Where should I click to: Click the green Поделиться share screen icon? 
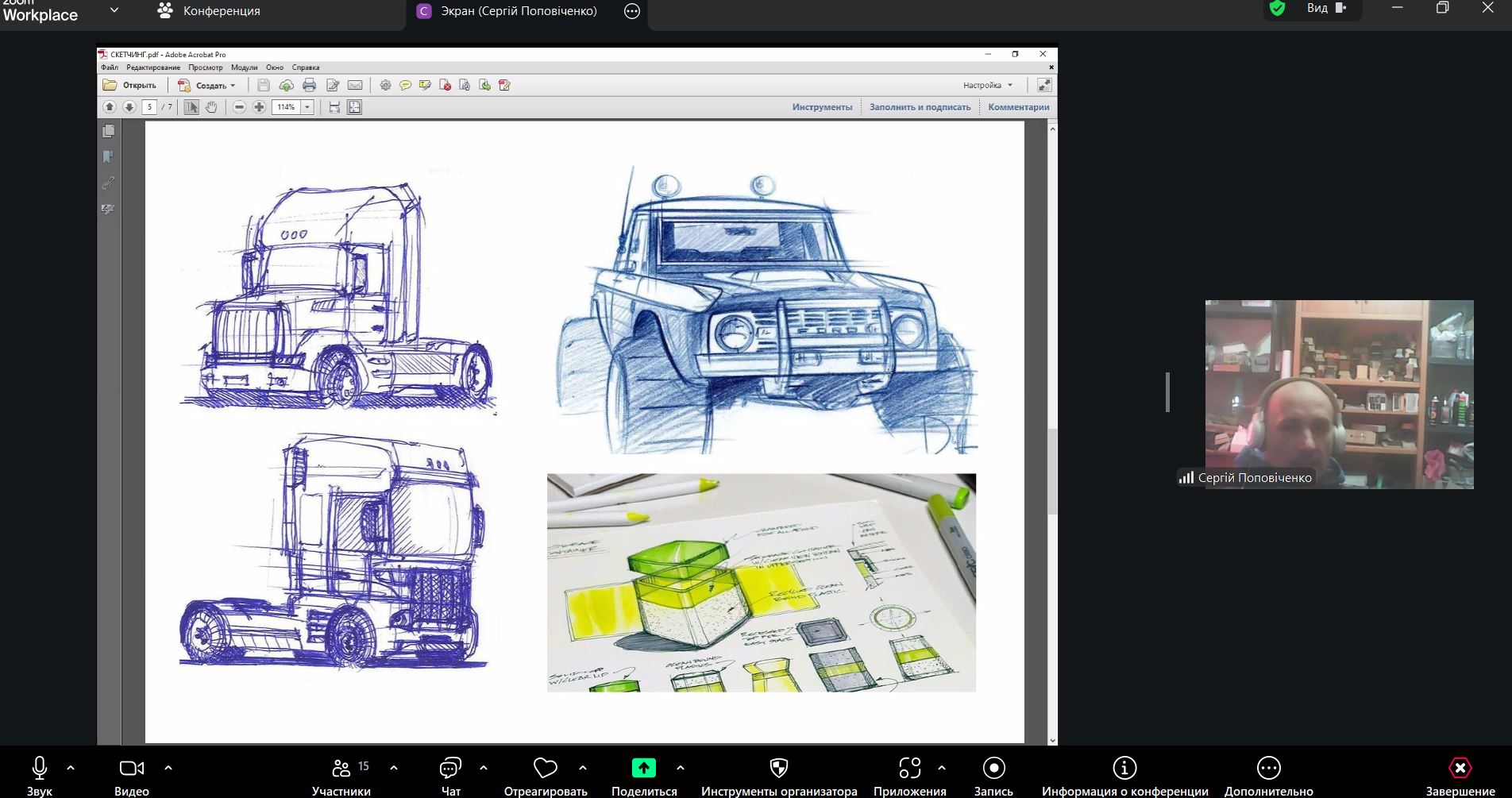pyautogui.click(x=643, y=769)
